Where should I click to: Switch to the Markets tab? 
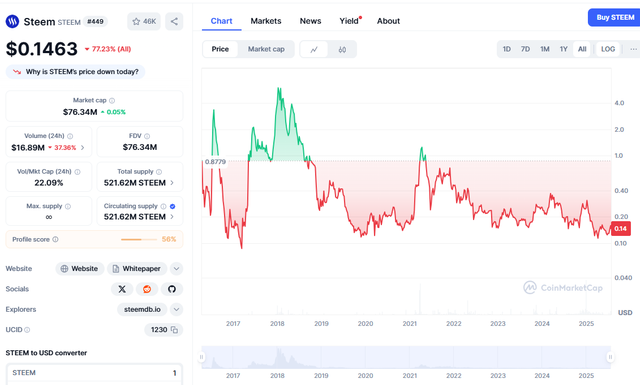tap(266, 21)
